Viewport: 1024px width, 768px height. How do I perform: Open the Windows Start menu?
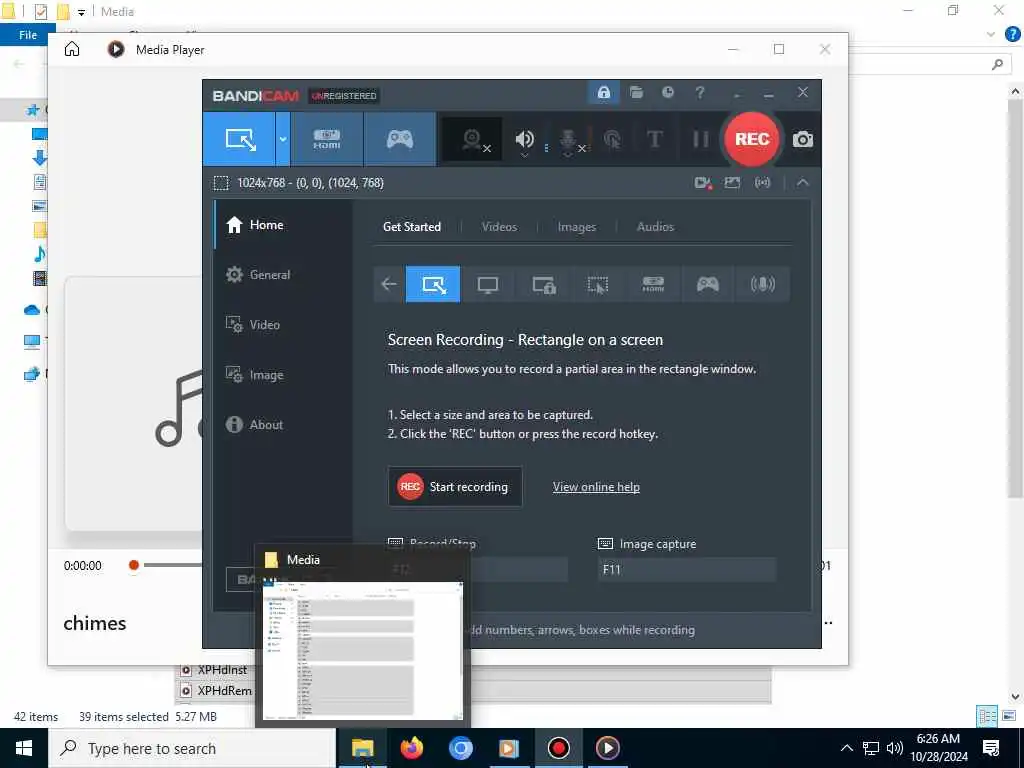tap(24, 748)
